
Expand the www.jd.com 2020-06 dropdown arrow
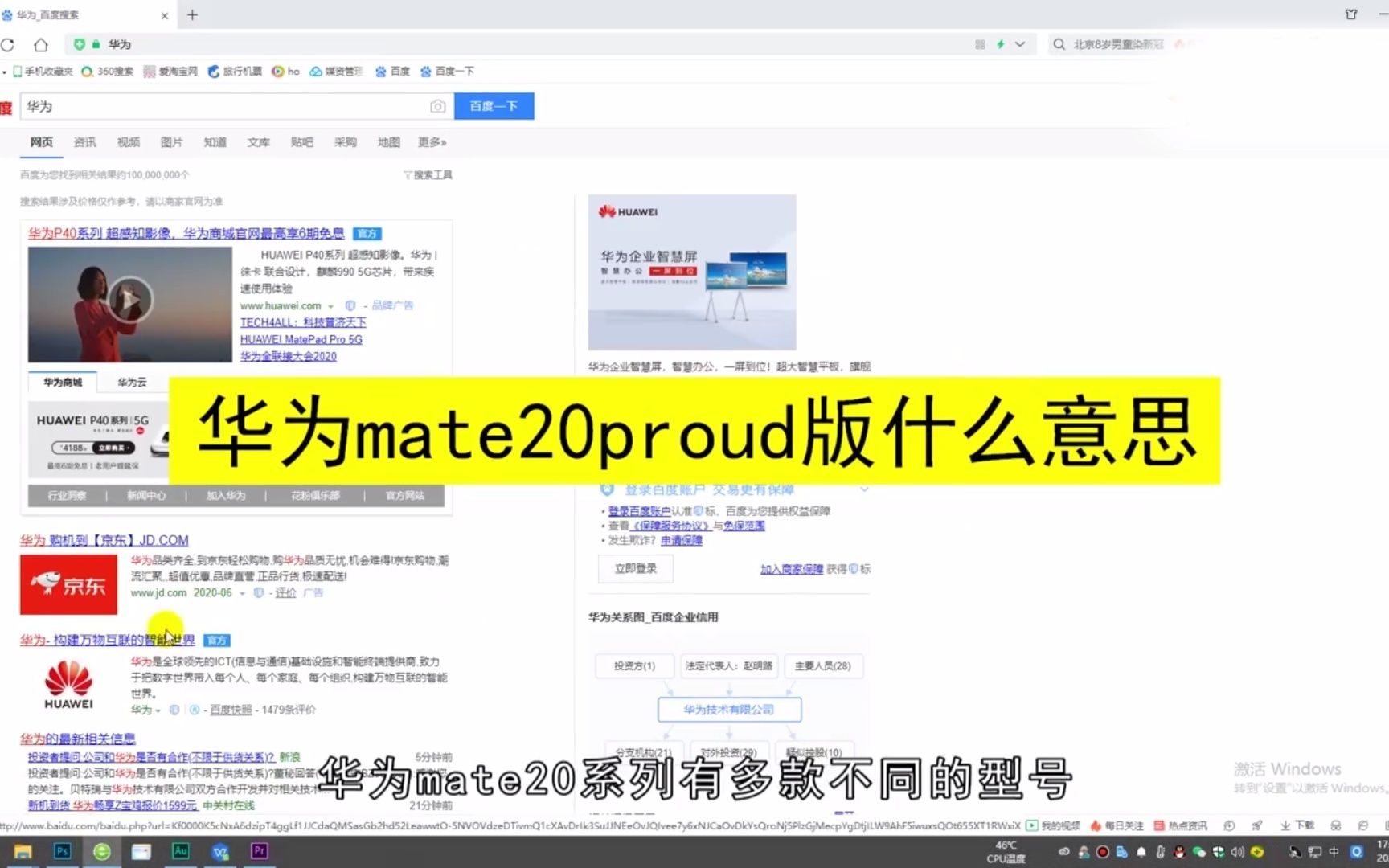point(242,593)
